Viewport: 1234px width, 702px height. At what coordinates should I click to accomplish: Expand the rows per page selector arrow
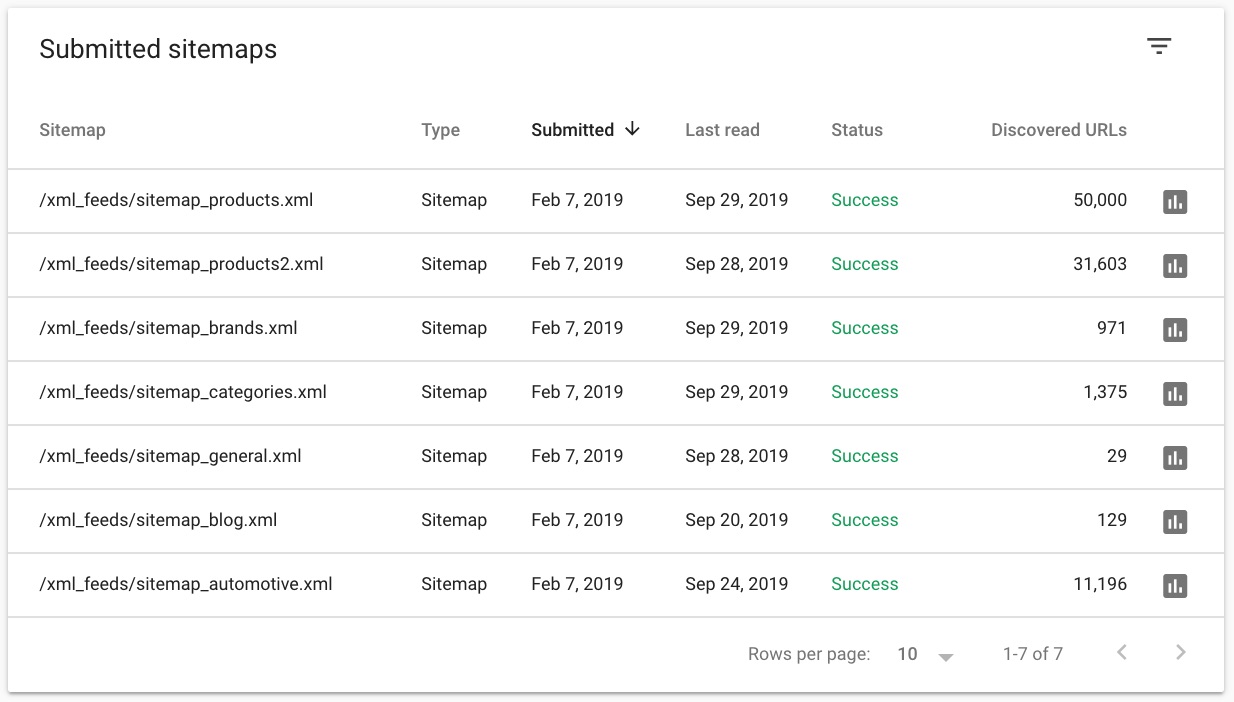point(943,656)
